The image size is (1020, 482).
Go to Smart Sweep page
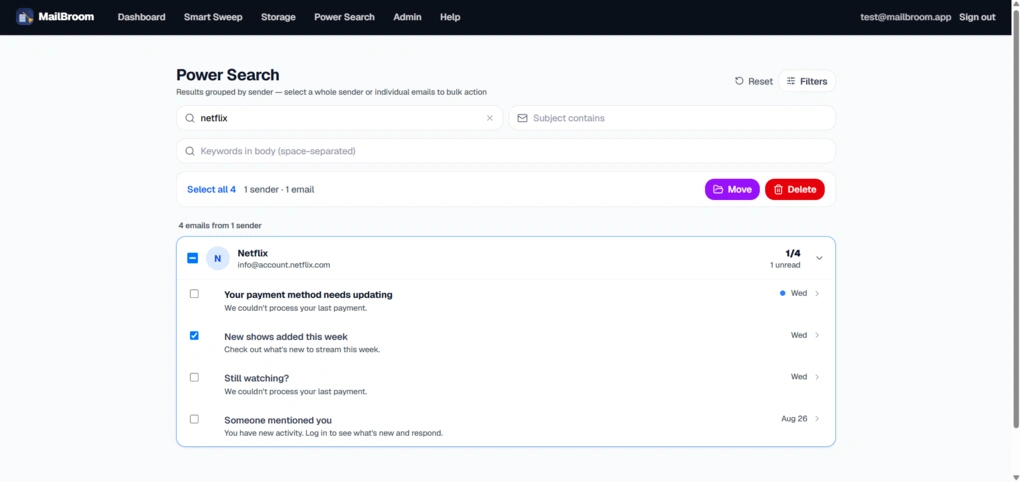click(x=213, y=17)
